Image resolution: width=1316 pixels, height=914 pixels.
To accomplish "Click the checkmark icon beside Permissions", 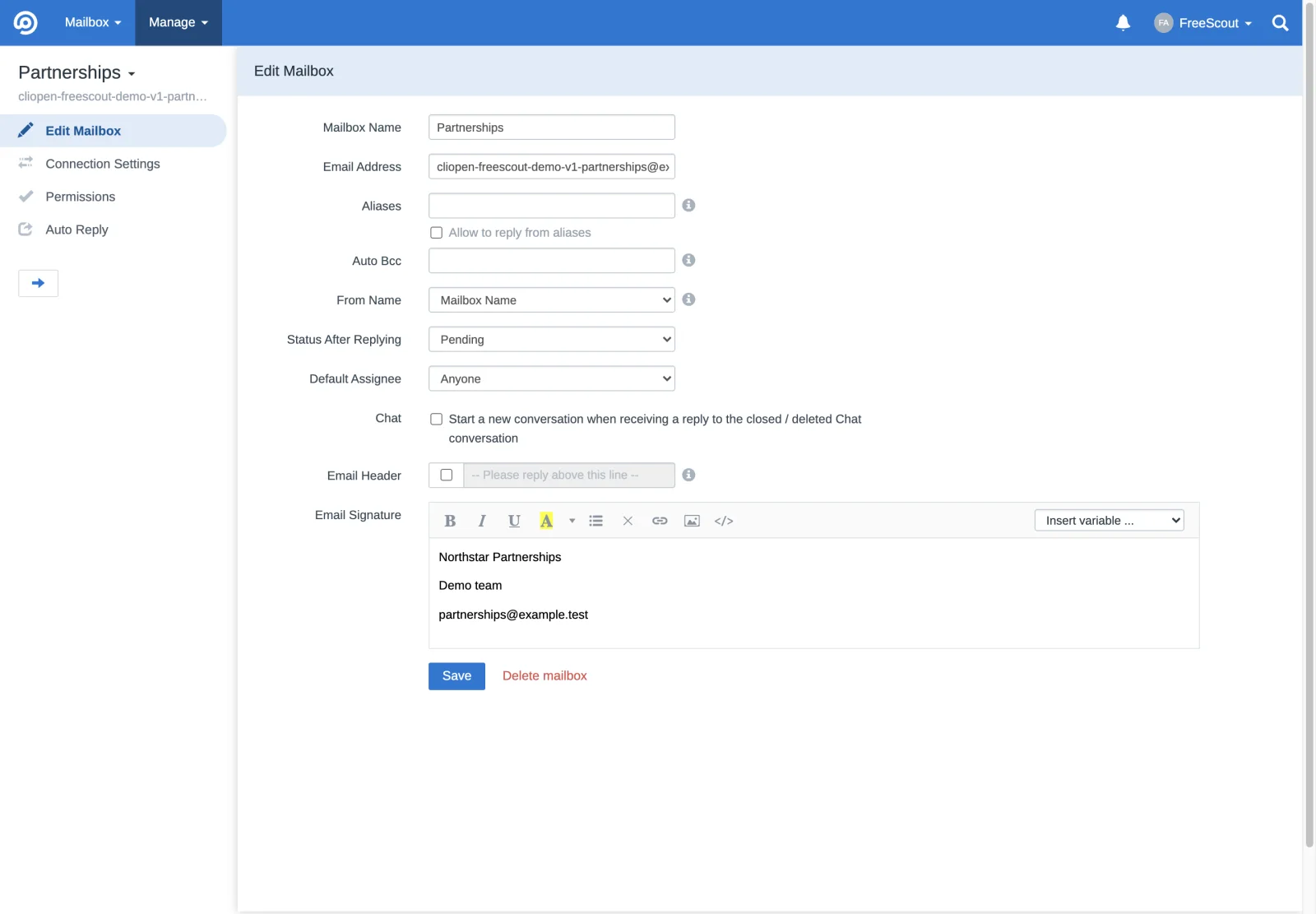I will tap(25, 196).
